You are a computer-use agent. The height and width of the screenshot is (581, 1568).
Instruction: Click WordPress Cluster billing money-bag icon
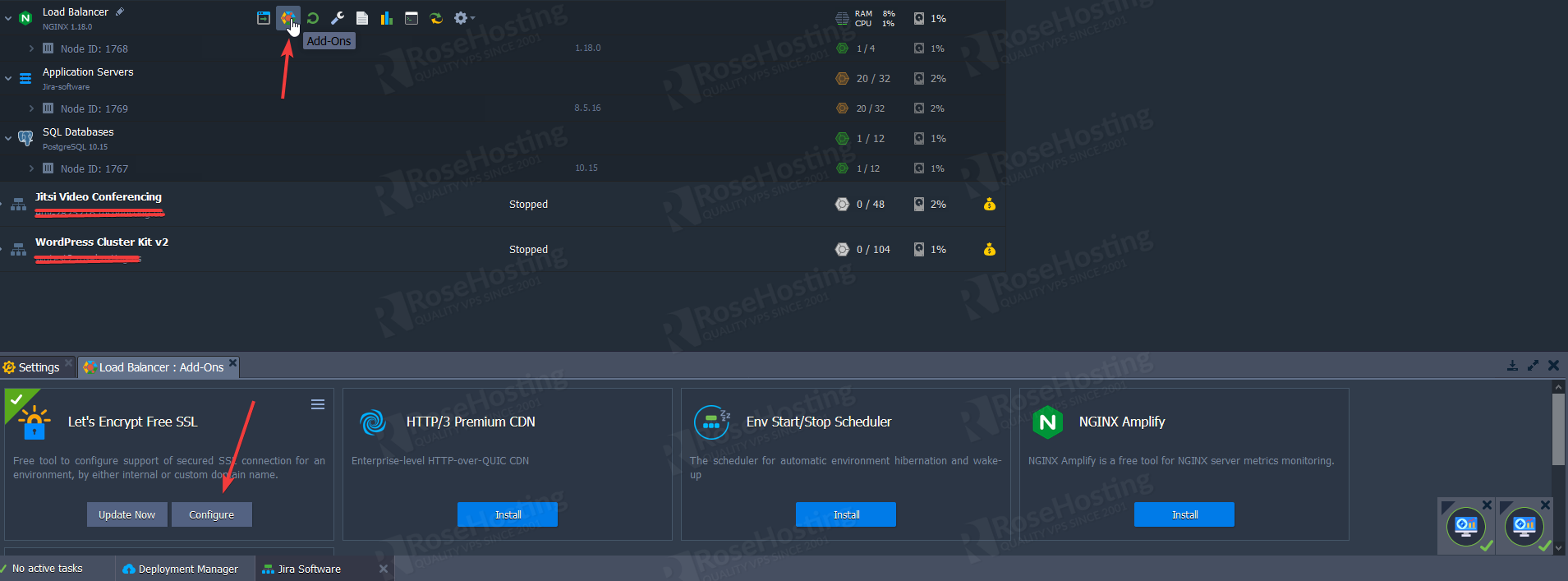(990, 249)
